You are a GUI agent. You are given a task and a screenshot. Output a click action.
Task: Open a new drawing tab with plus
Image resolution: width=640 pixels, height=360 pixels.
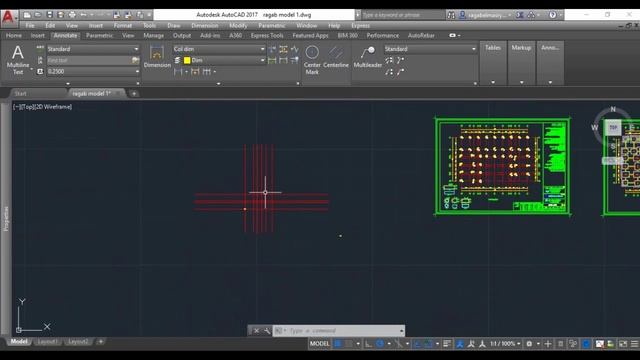pyautogui.click(x=134, y=93)
